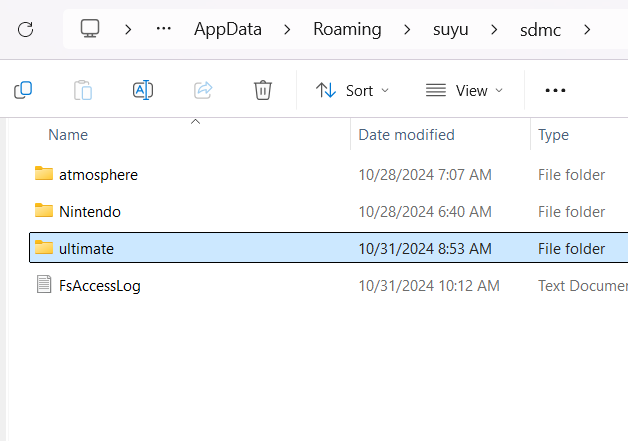The height and width of the screenshot is (441, 628).
Task: Select the FsAccessLog text file
Action: (99, 286)
